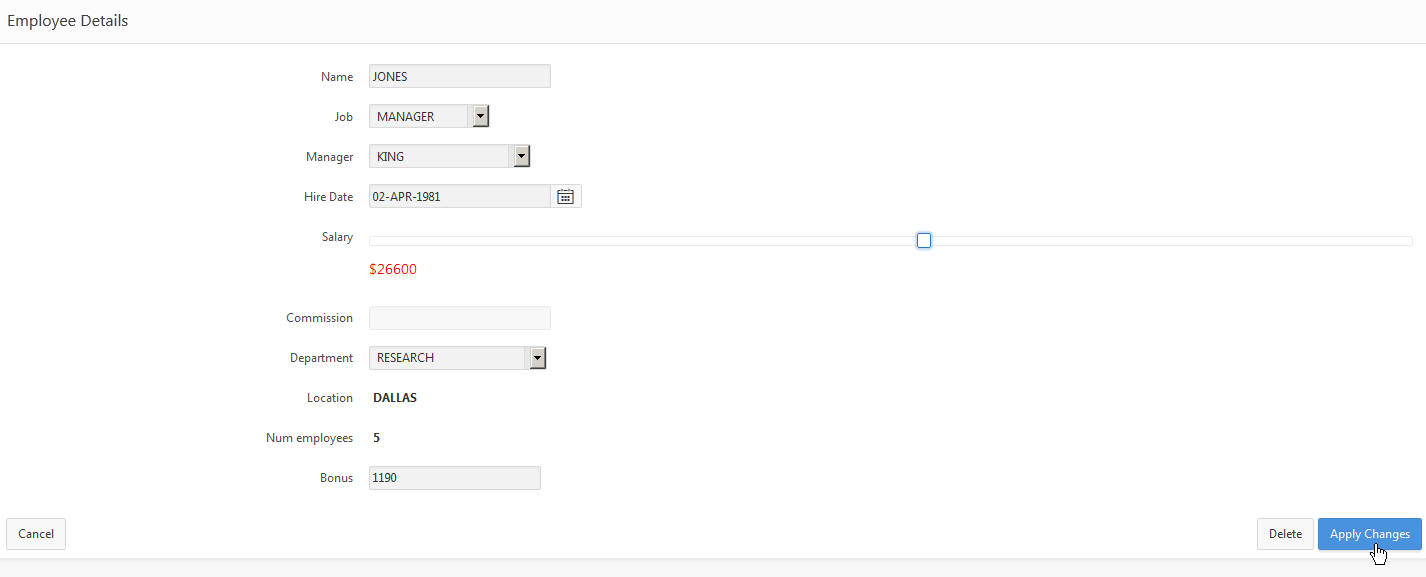Click the Name field label

[337, 77]
